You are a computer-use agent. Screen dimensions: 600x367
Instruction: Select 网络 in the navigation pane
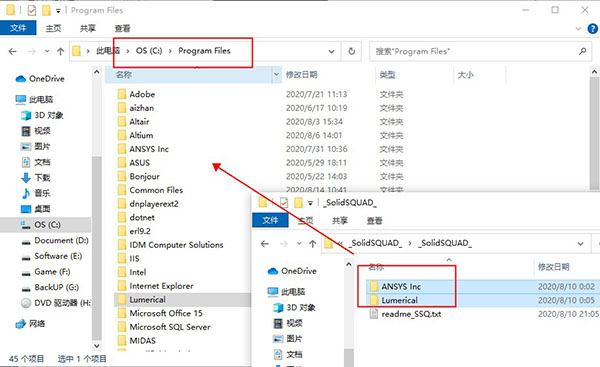pyautogui.click(x=30, y=324)
